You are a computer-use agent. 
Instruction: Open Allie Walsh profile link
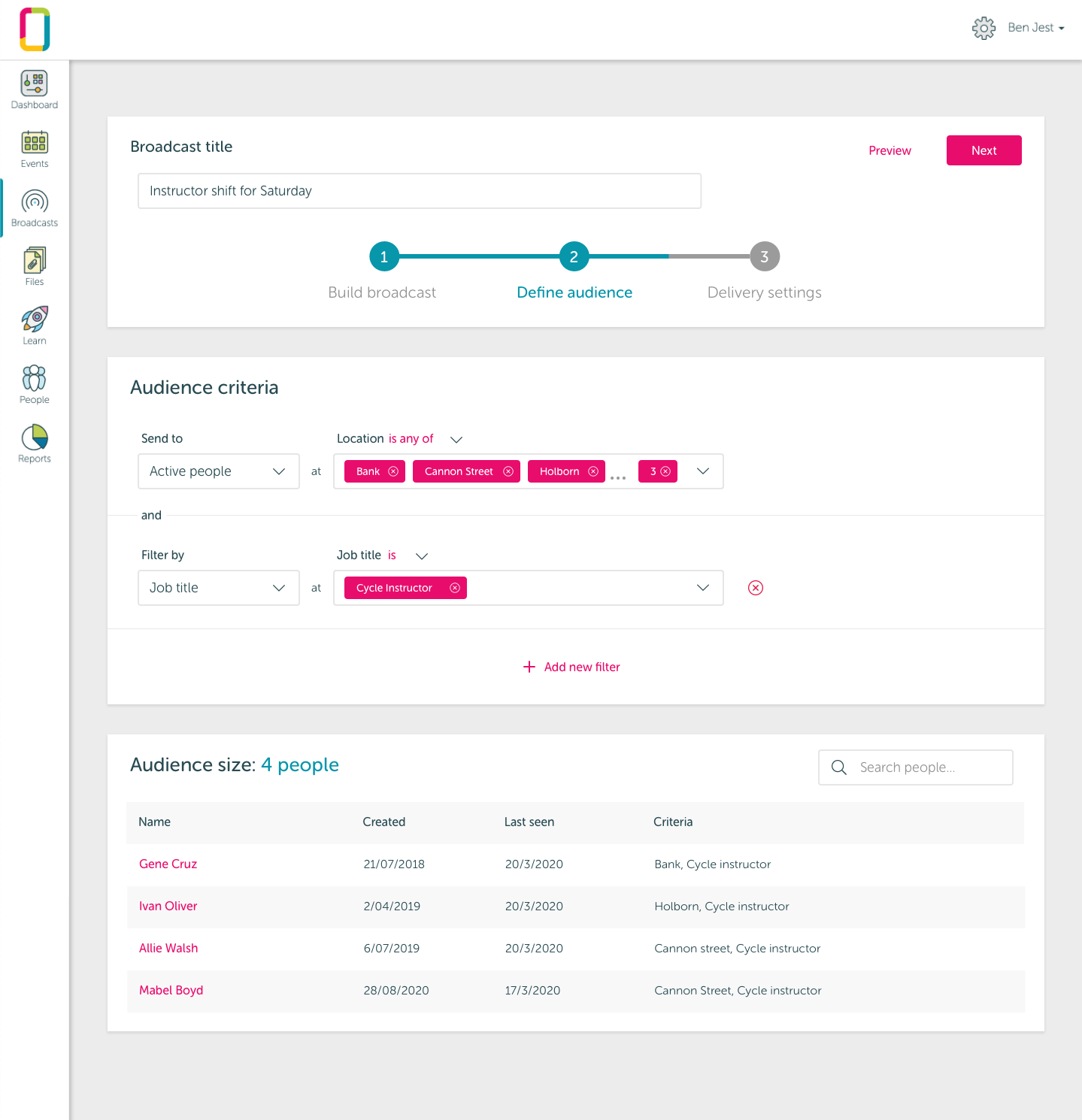168,949
